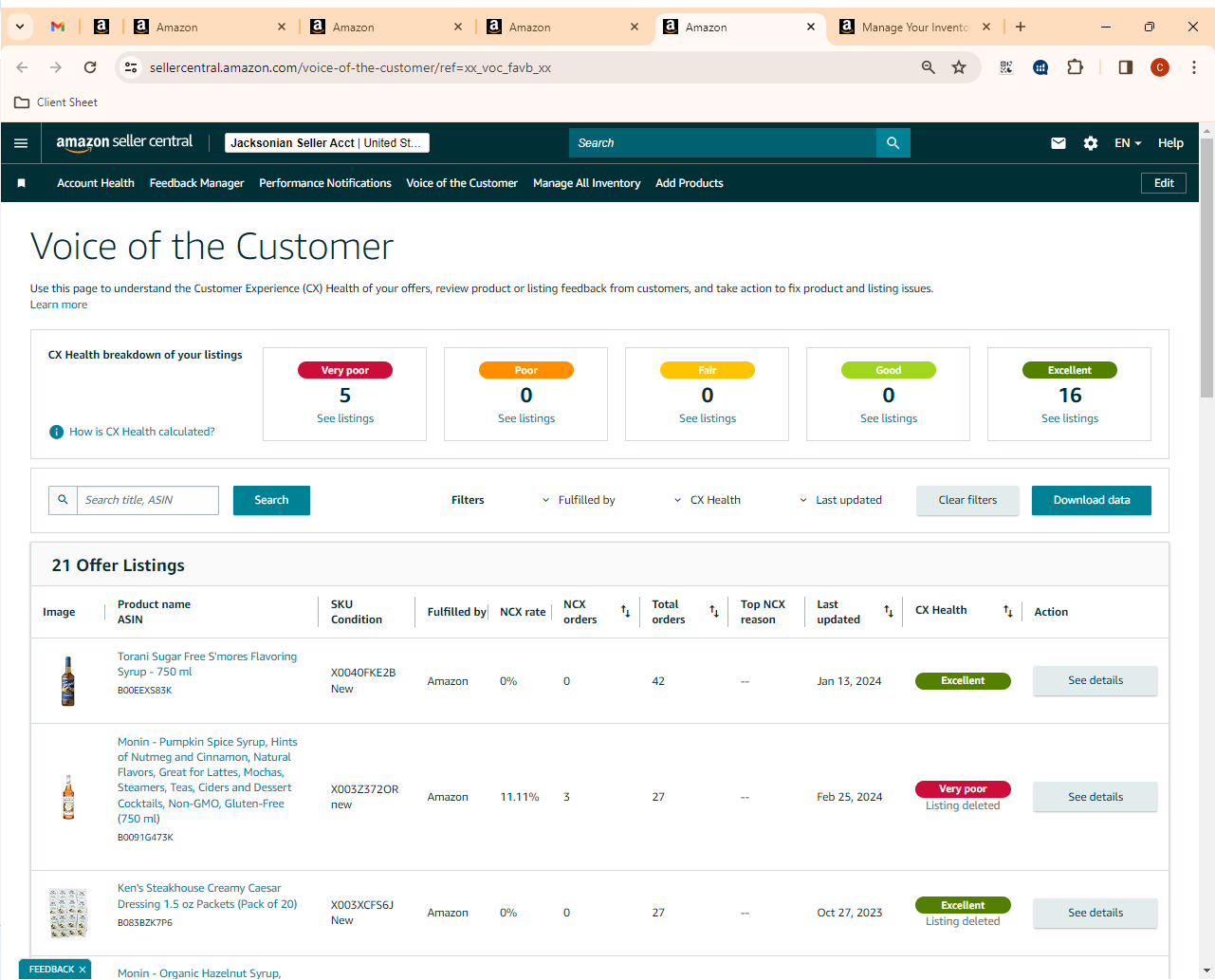Open the Chrome profile avatar
The image size is (1215, 980).
point(1160,67)
